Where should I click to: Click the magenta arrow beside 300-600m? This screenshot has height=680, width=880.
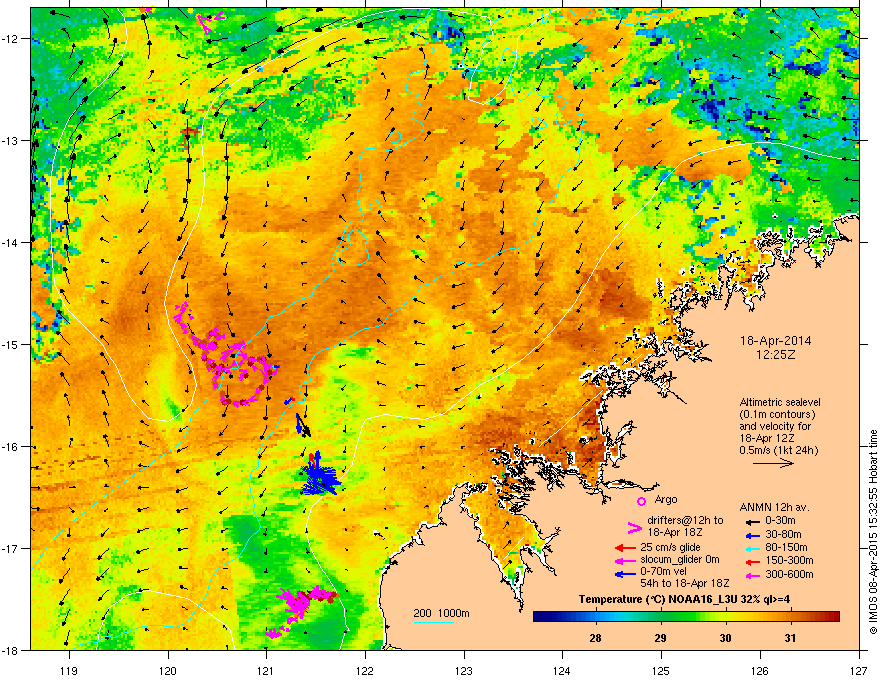point(752,575)
